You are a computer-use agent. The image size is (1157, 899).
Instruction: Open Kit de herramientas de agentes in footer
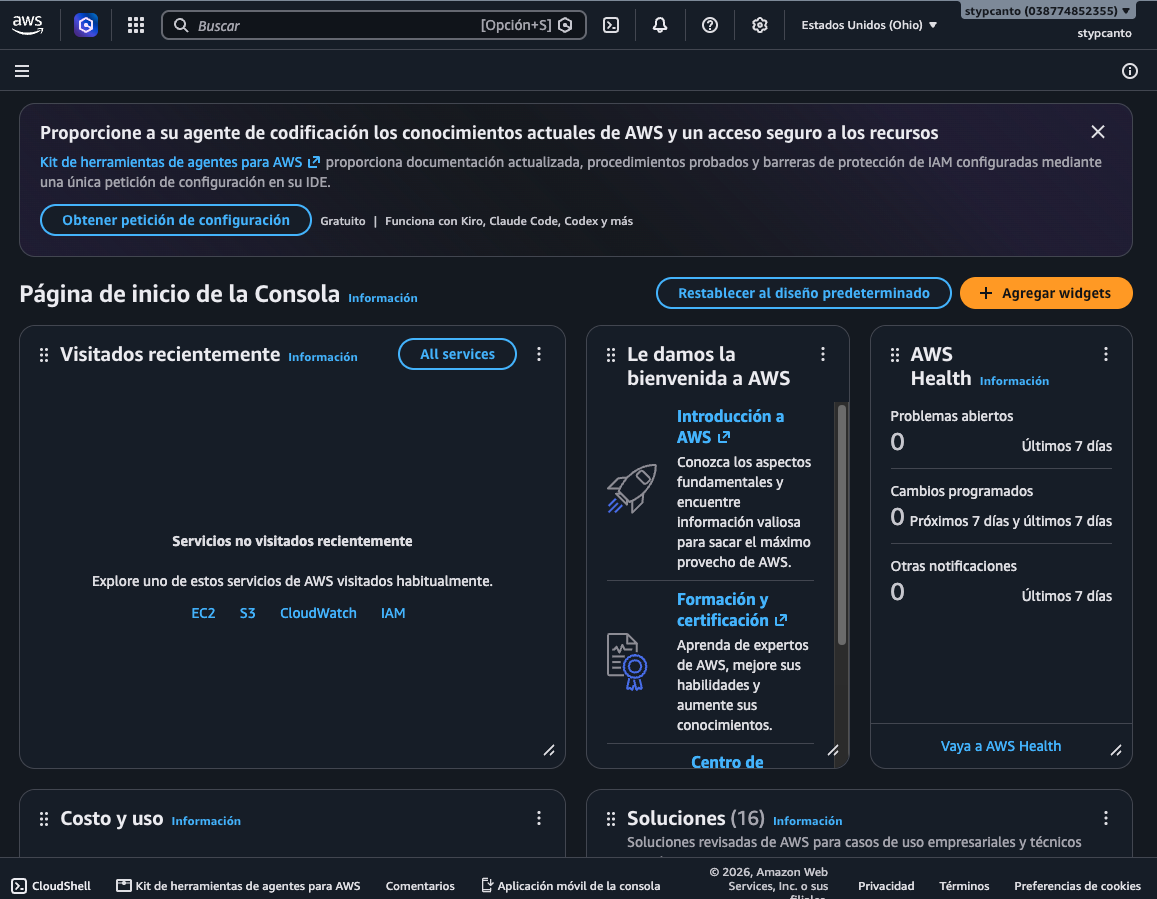click(238, 886)
